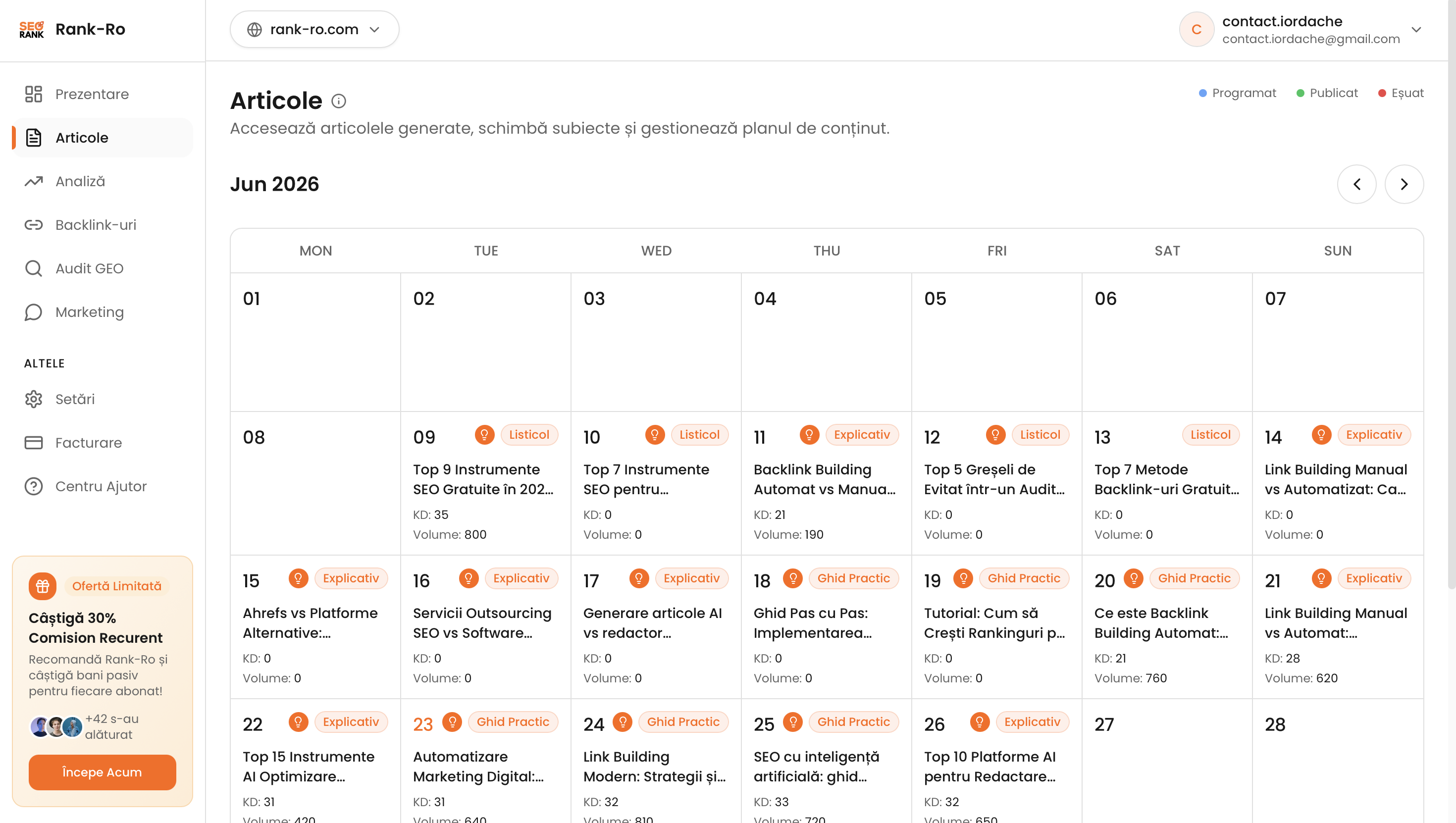1456x823 pixels.
Task: Click the Listicol tag on June 09
Action: pyautogui.click(x=529, y=435)
